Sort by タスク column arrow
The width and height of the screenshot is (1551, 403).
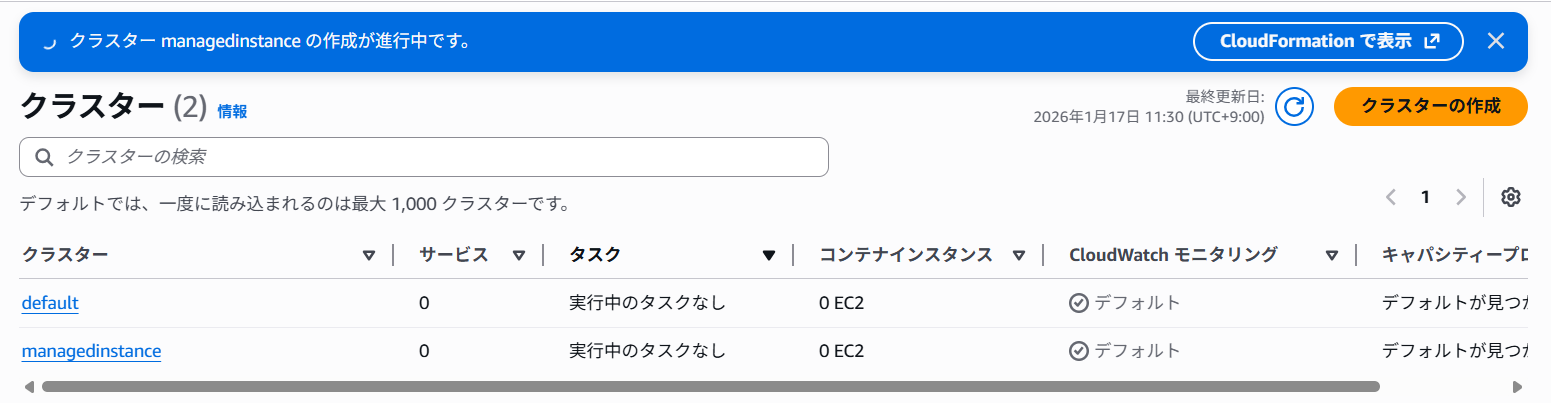pyautogui.click(x=768, y=255)
